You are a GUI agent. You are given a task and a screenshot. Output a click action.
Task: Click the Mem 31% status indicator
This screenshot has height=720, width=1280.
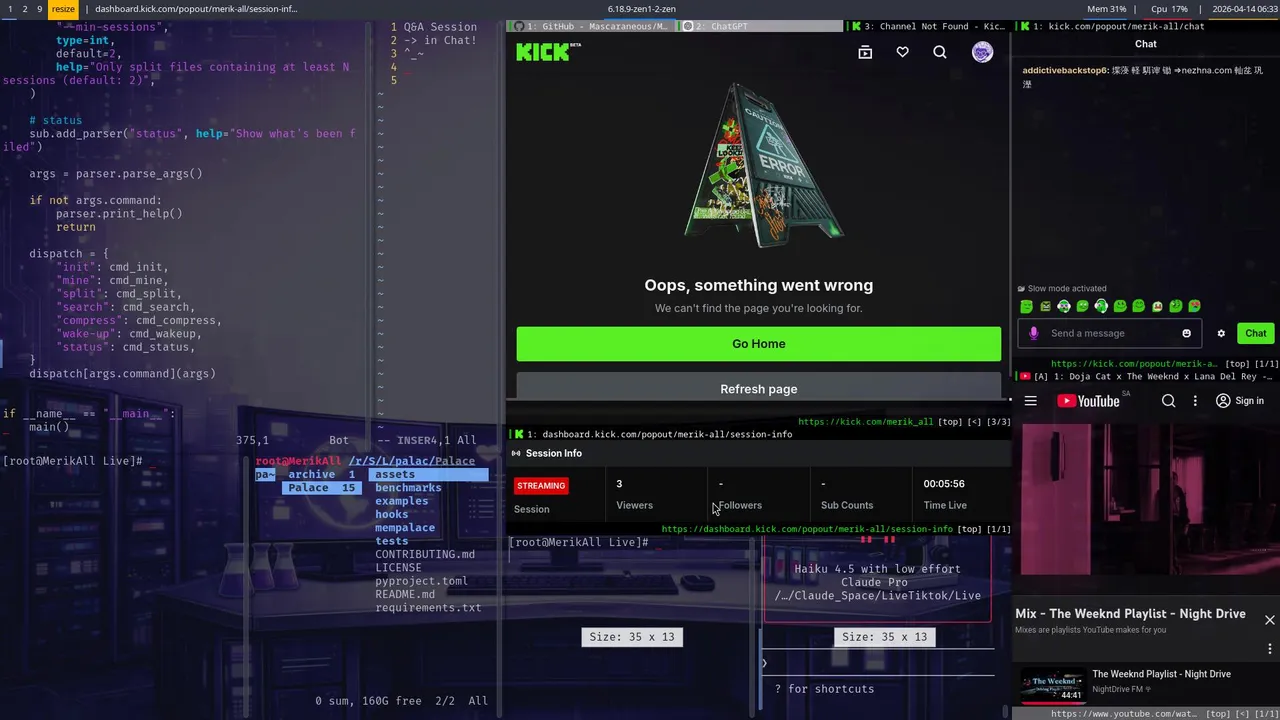(1107, 9)
